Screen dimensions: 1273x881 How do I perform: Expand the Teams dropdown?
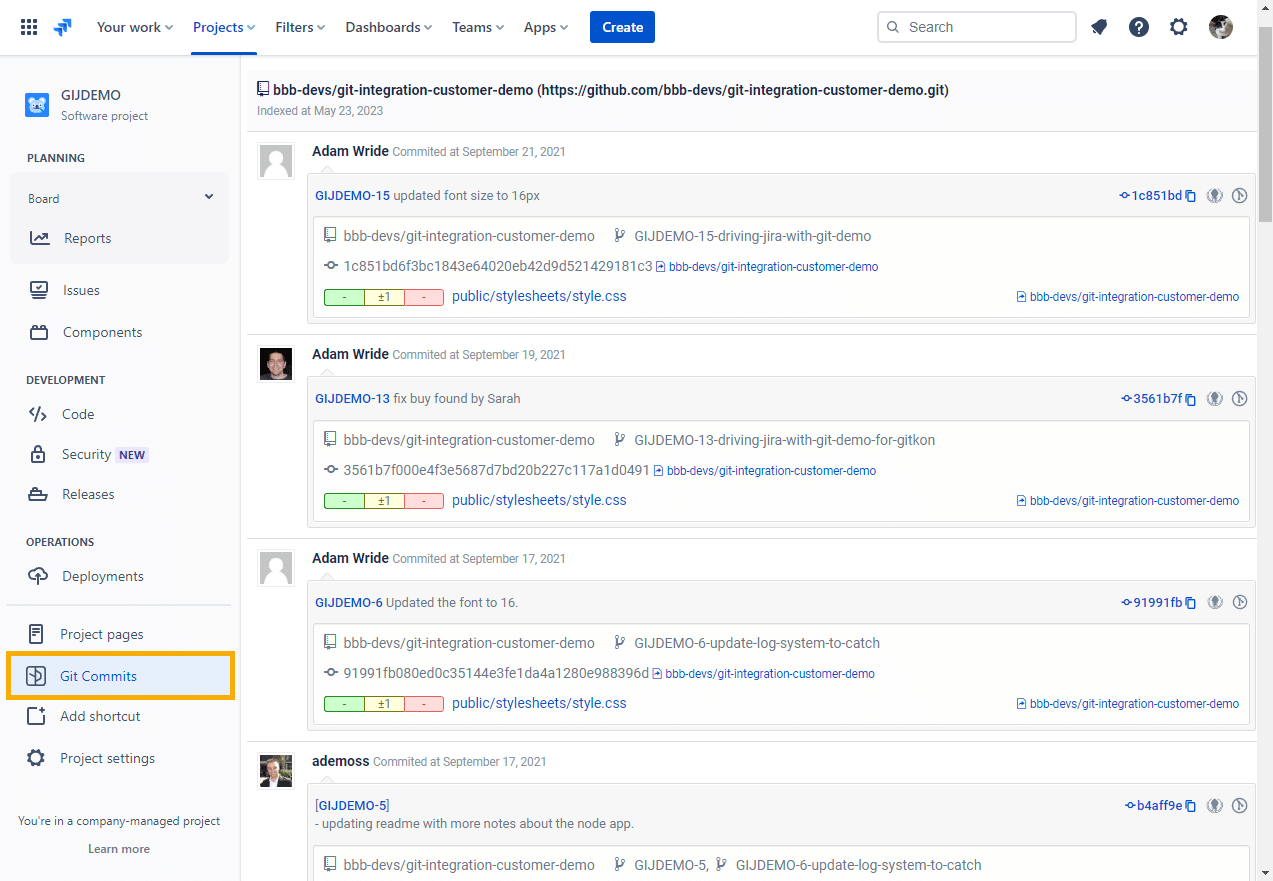478,27
